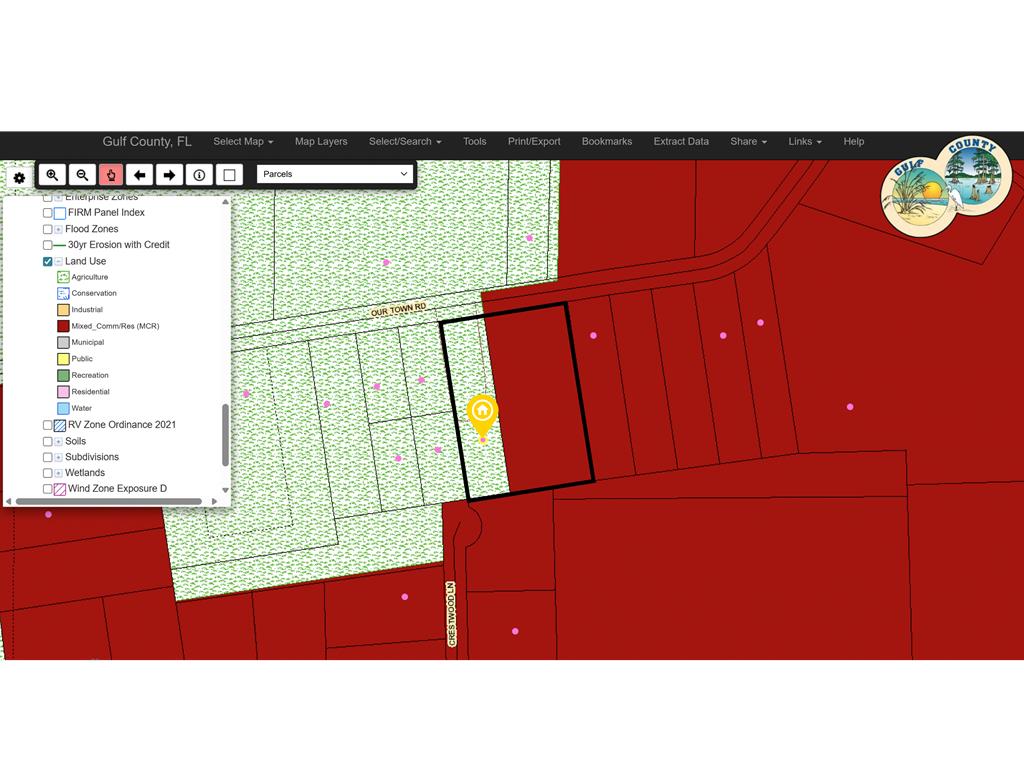This screenshot has width=1024, height=768.
Task: Activate the identify info tool
Action: [x=199, y=175]
